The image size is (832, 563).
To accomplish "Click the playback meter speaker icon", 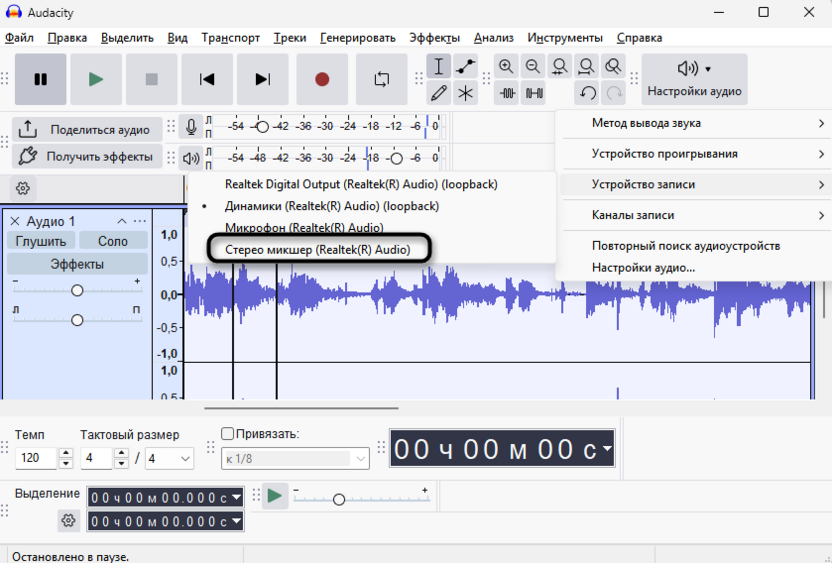I will point(191,158).
